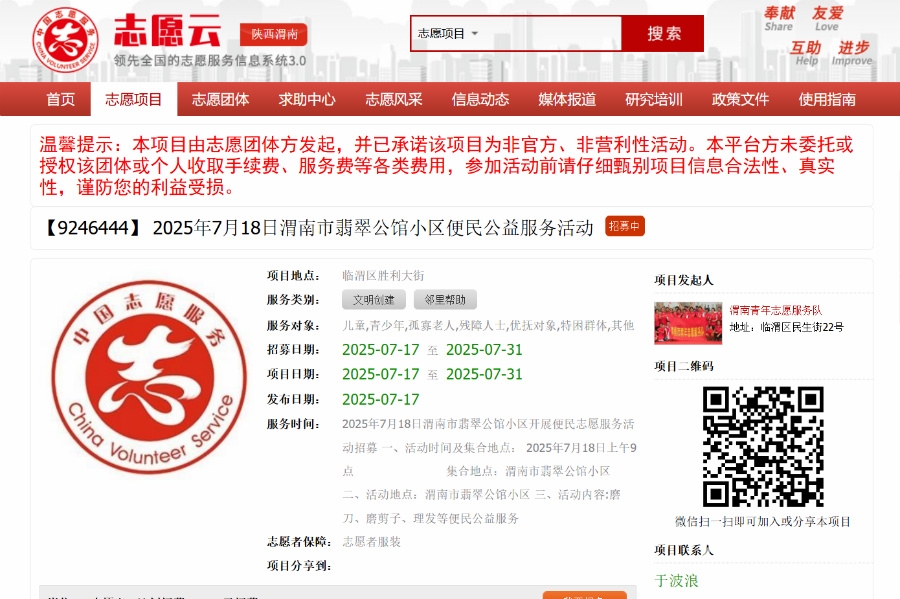Viewport: 900px width, 599px height.
Task: Go to the 首页 navigation tab
Action: coord(60,99)
